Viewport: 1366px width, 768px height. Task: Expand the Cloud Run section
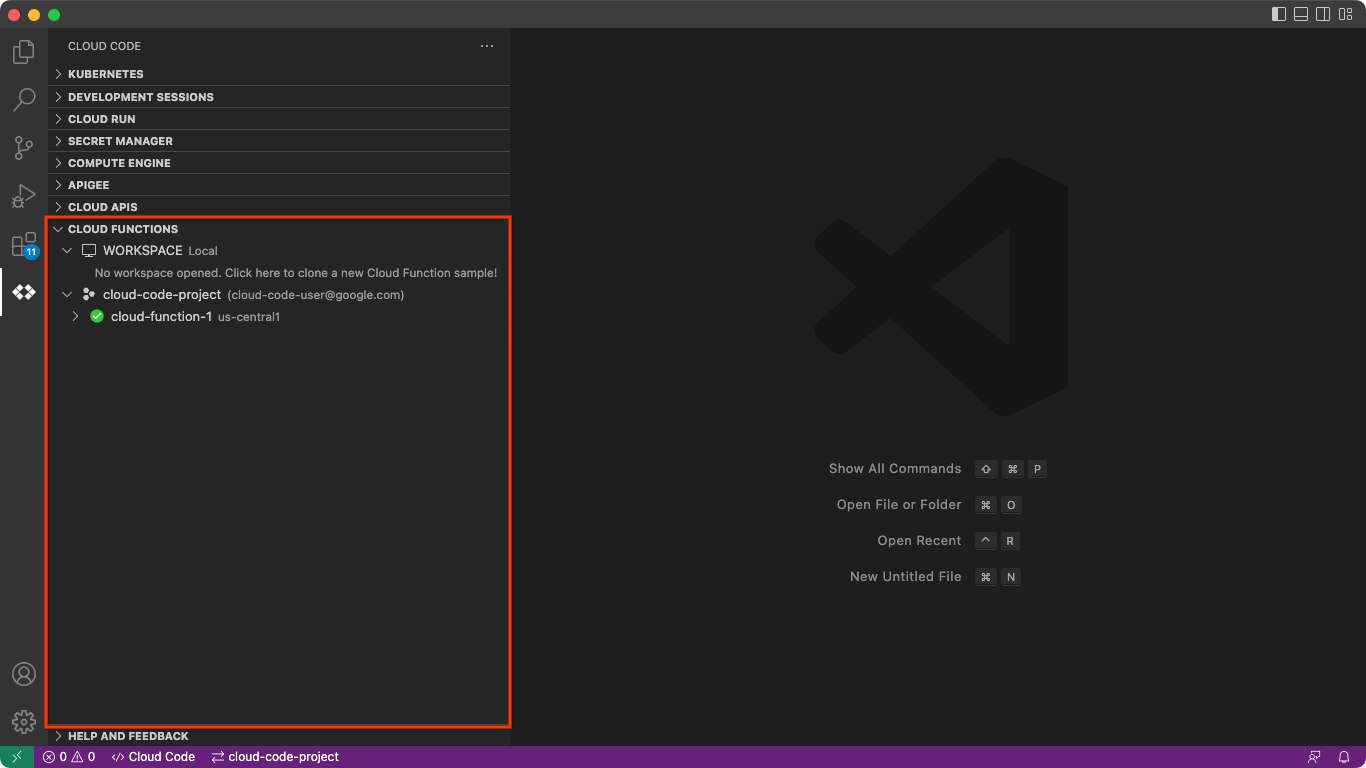[x=279, y=119]
